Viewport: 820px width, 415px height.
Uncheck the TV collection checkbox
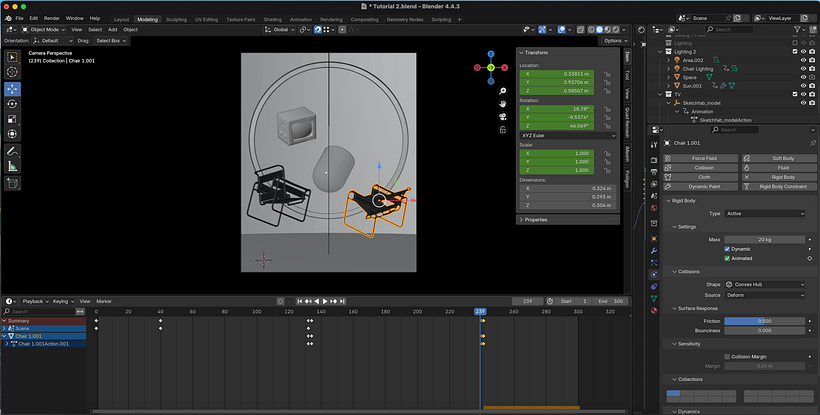click(795, 95)
